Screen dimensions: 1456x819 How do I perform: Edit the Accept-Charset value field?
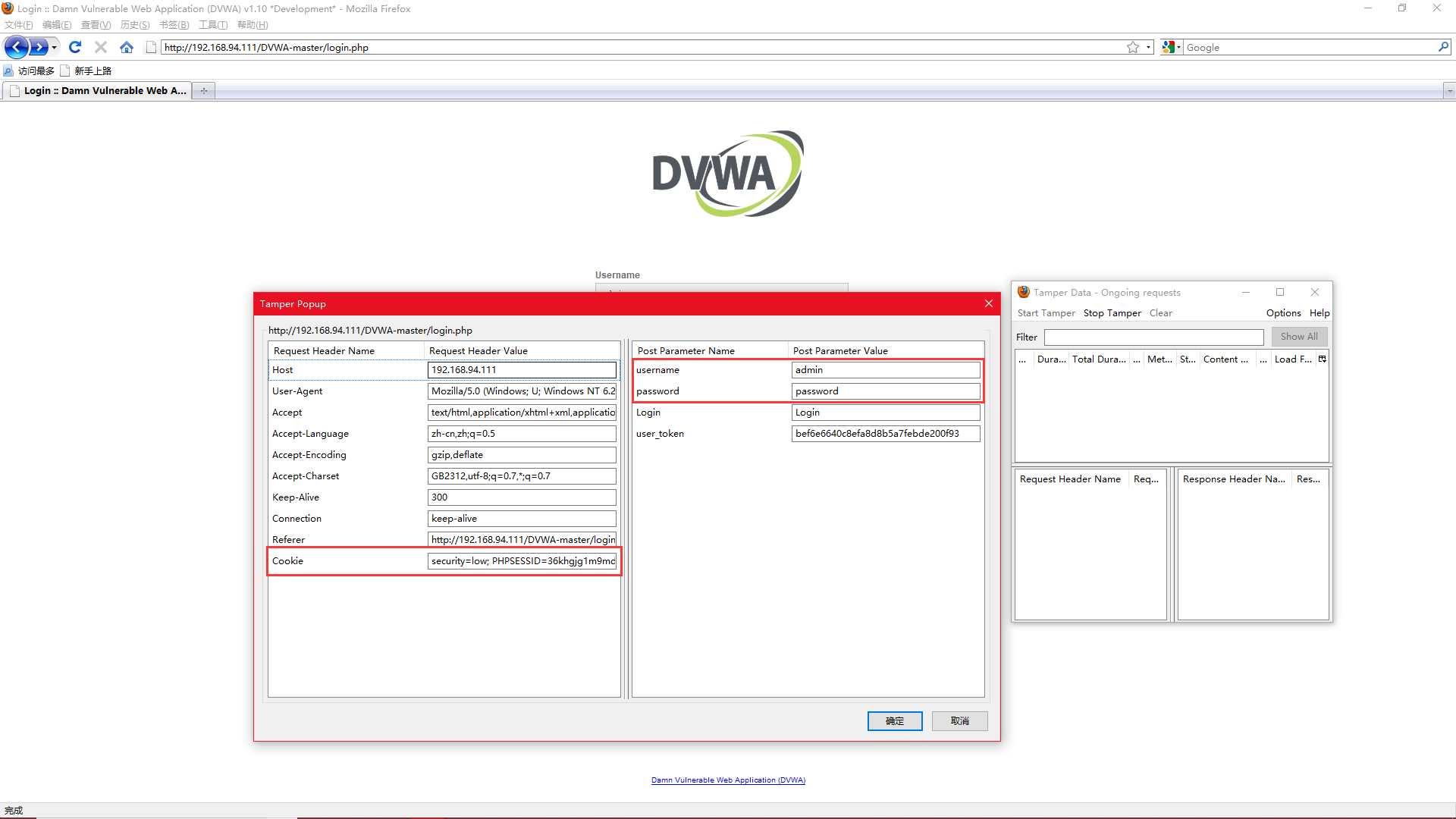(522, 476)
